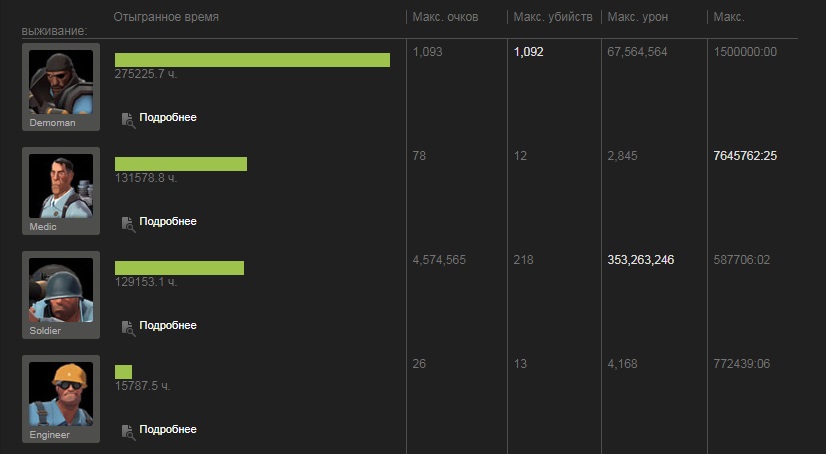Click the Engineer class portrait
The height and width of the screenshot is (454, 826).
tap(61, 393)
